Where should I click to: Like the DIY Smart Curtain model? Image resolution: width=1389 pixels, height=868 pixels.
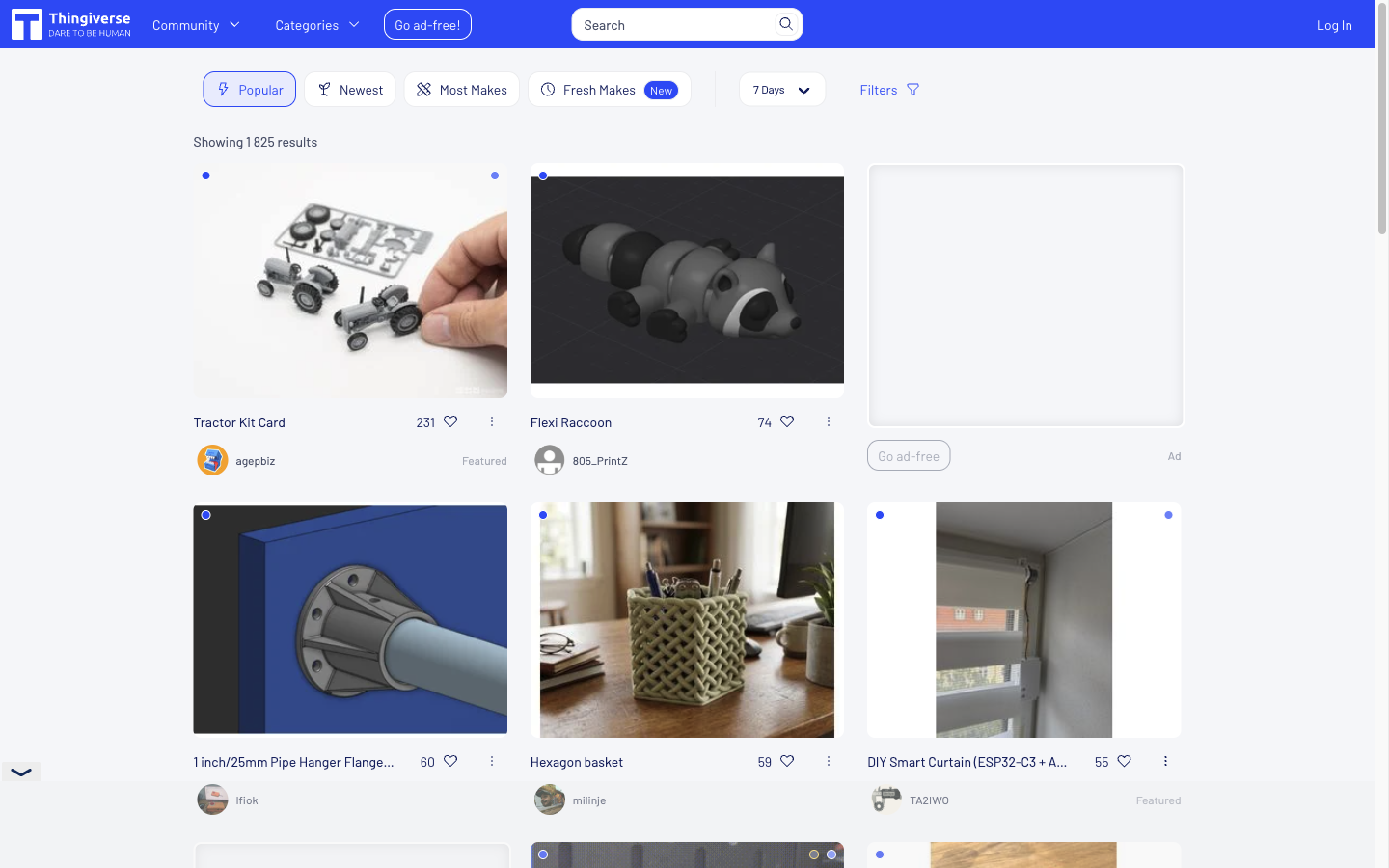click(x=1124, y=761)
